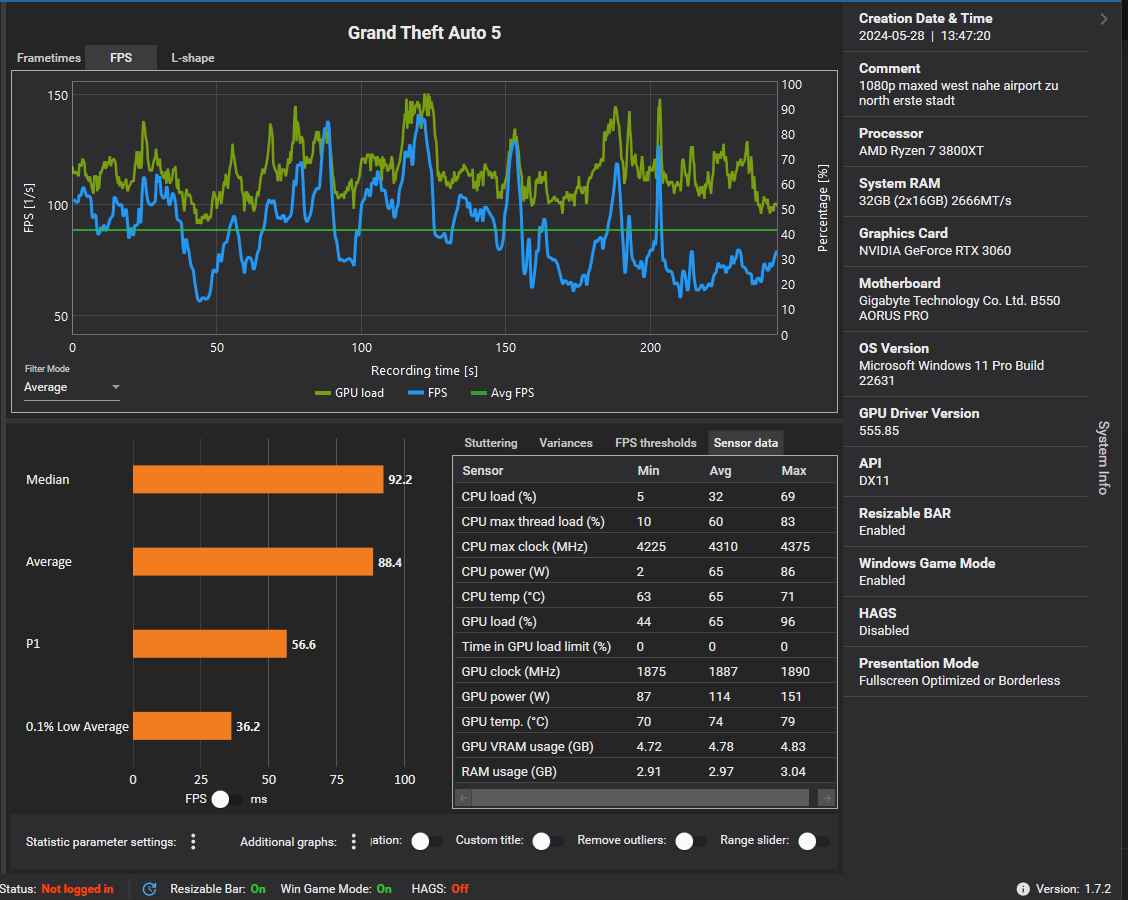Switch to the Variances tab

coord(565,442)
